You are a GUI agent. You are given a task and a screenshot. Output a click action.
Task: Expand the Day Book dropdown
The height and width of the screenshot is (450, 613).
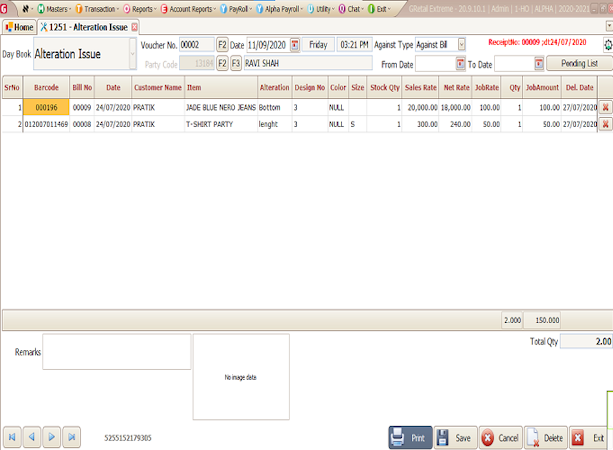click(133, 54)
